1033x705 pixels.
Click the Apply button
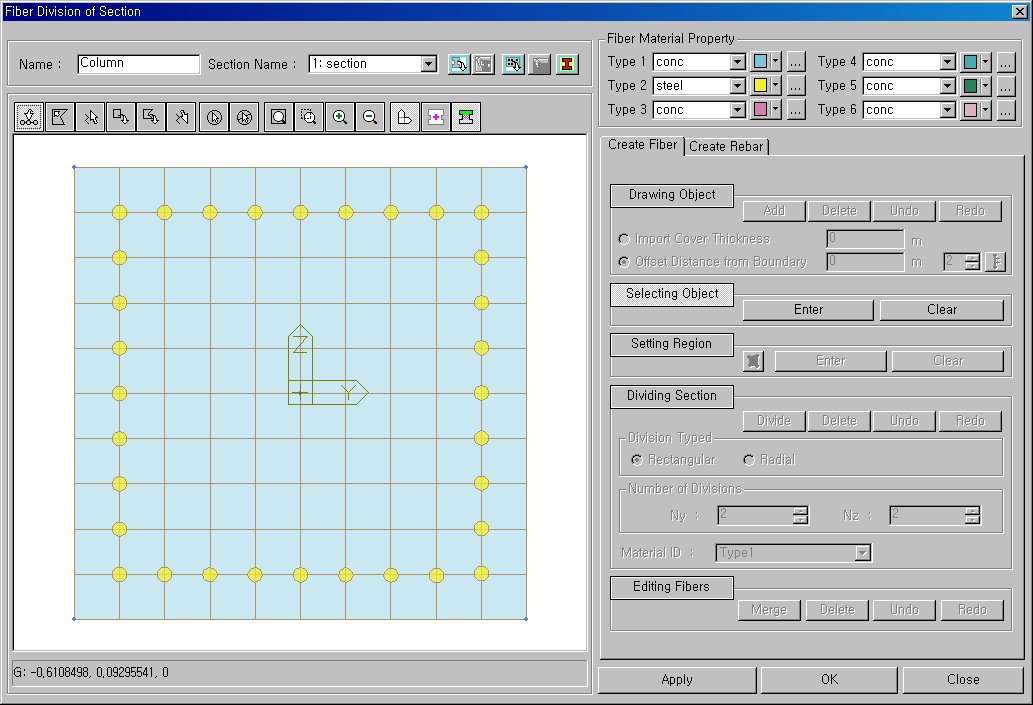[x=677, y=679]
